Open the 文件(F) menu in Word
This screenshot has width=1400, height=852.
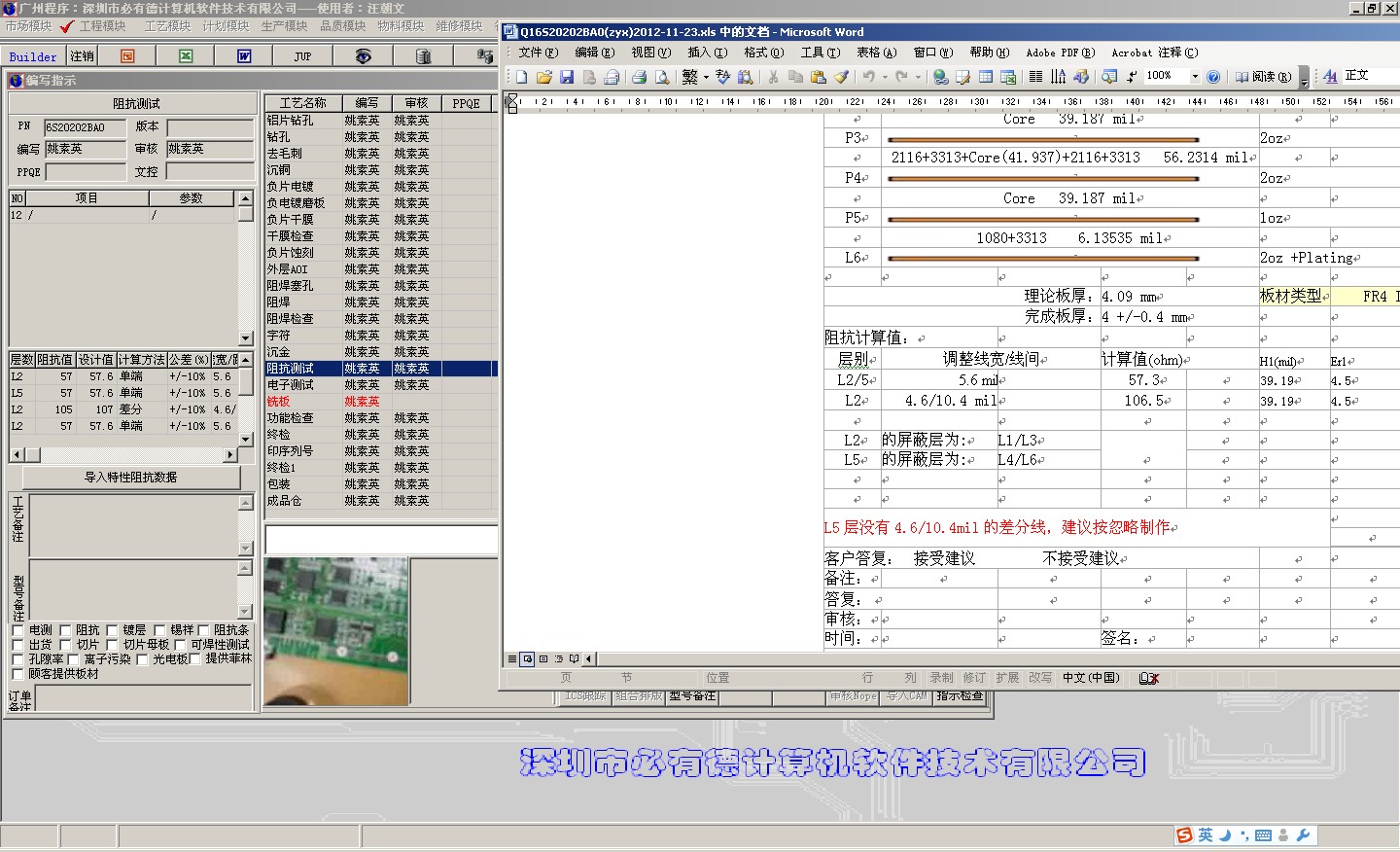[538, 53]
